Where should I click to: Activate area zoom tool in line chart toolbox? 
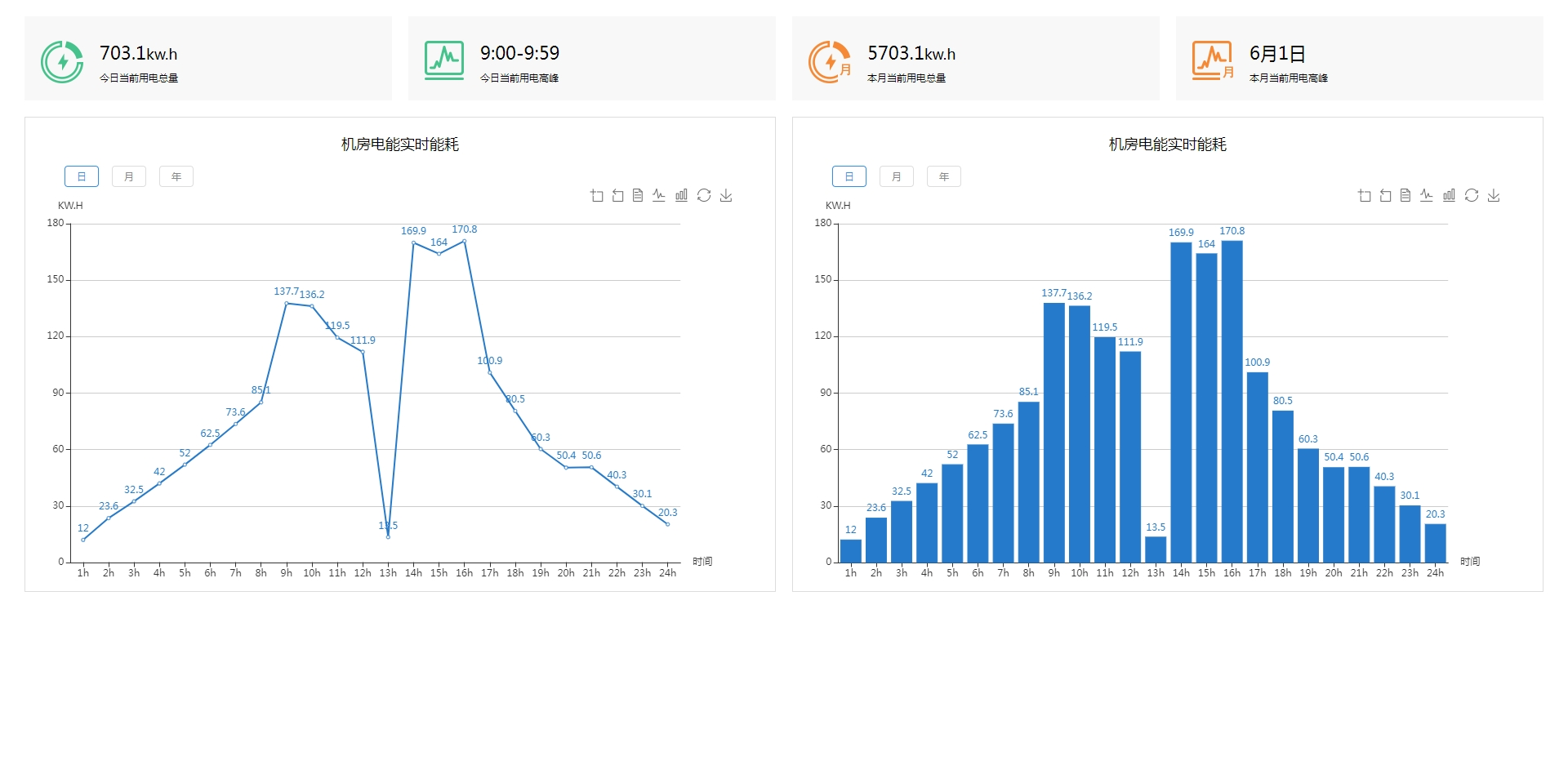click(596, 195)
